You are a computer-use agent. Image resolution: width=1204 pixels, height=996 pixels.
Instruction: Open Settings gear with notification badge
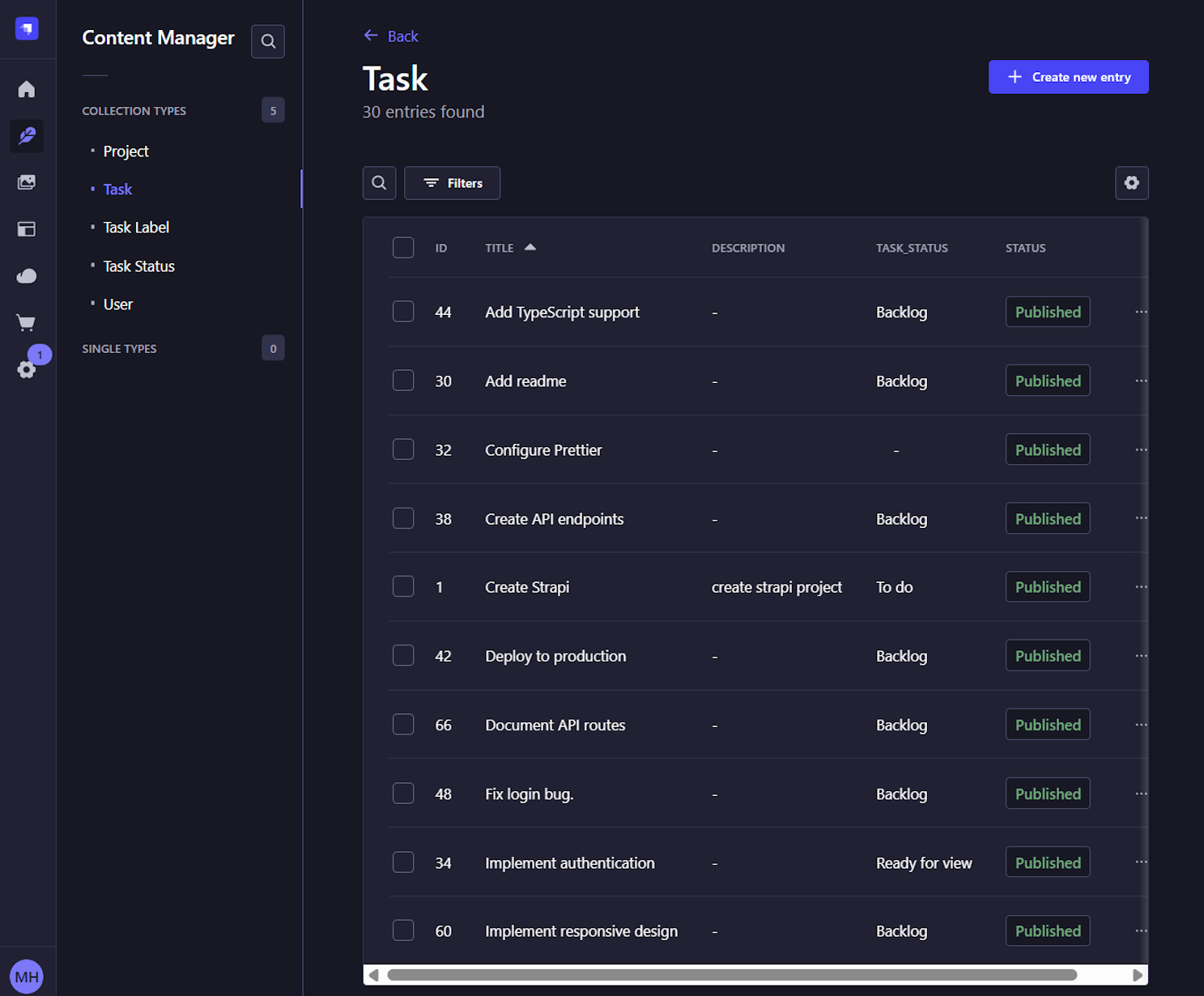(27, 369)
